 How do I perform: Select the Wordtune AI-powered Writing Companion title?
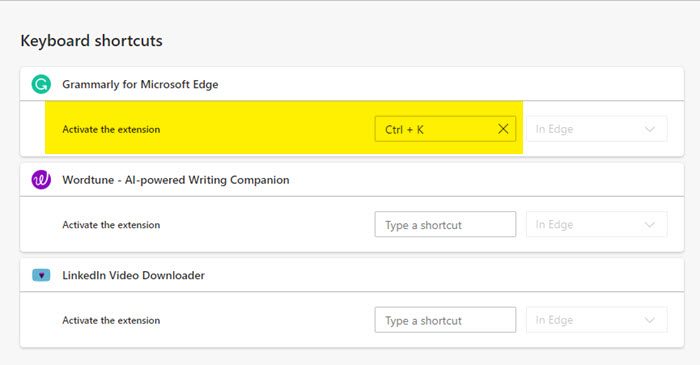coord(176,180)
